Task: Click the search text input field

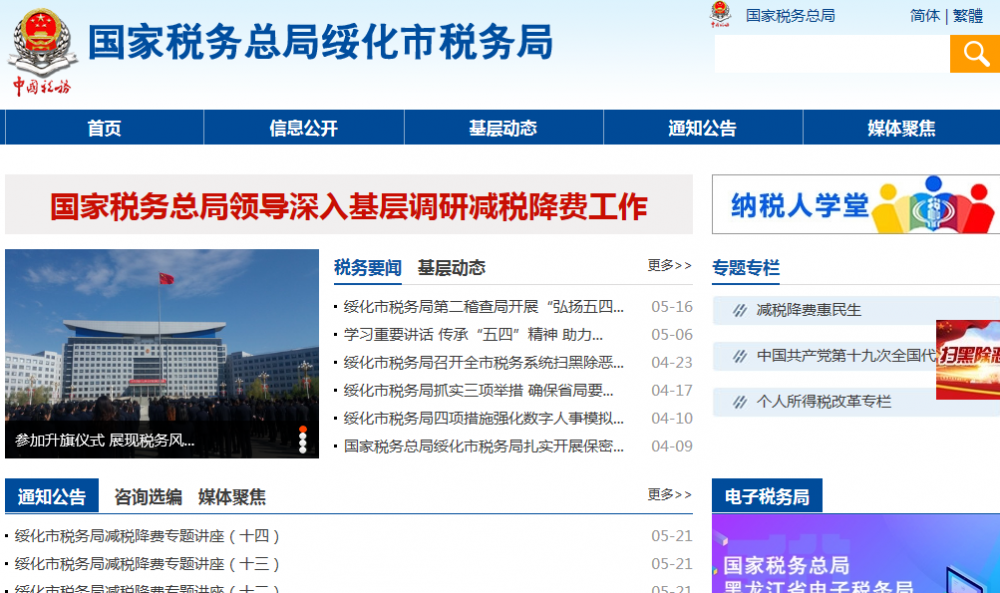Action: pyautogui.click(x=831, y=54)
